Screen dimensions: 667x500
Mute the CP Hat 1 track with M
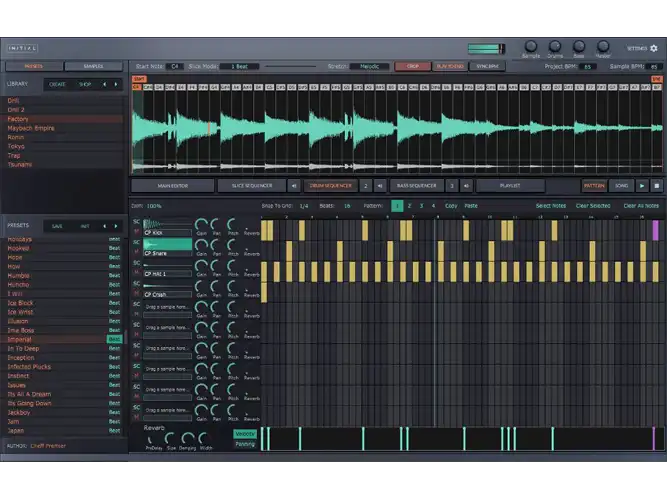[137, 272]
